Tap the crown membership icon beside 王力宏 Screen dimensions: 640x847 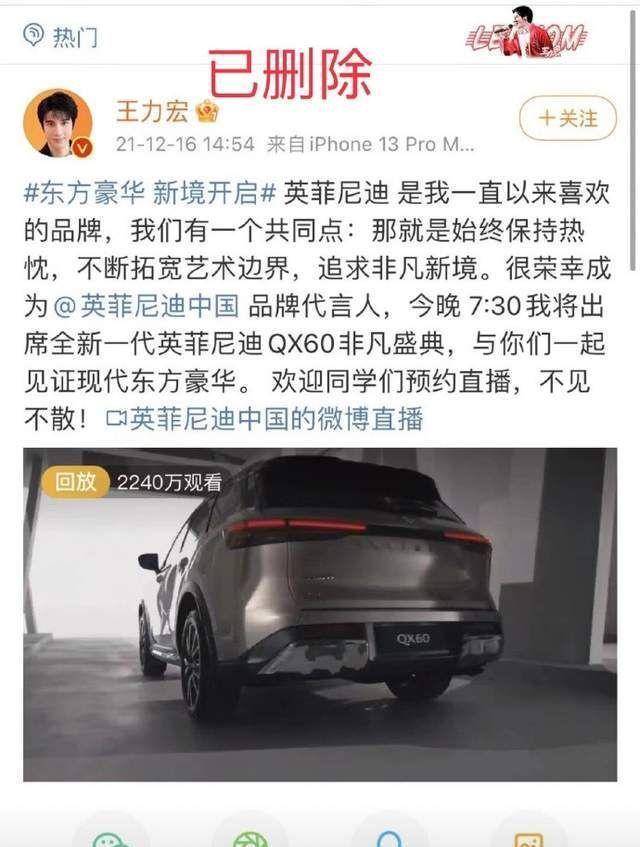[x=207, y=111]
